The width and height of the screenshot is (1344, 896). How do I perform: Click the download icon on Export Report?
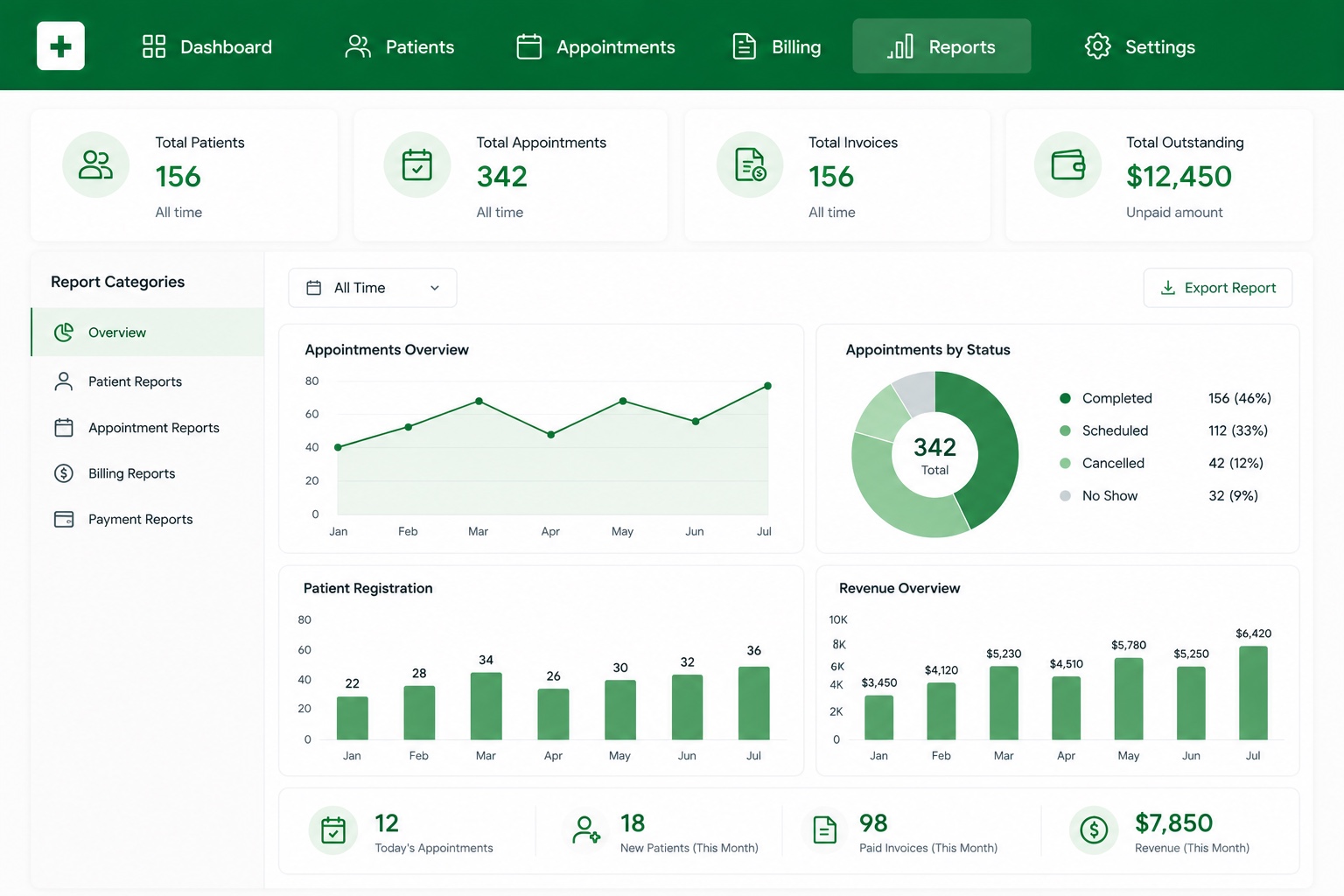coord(1168,288)
